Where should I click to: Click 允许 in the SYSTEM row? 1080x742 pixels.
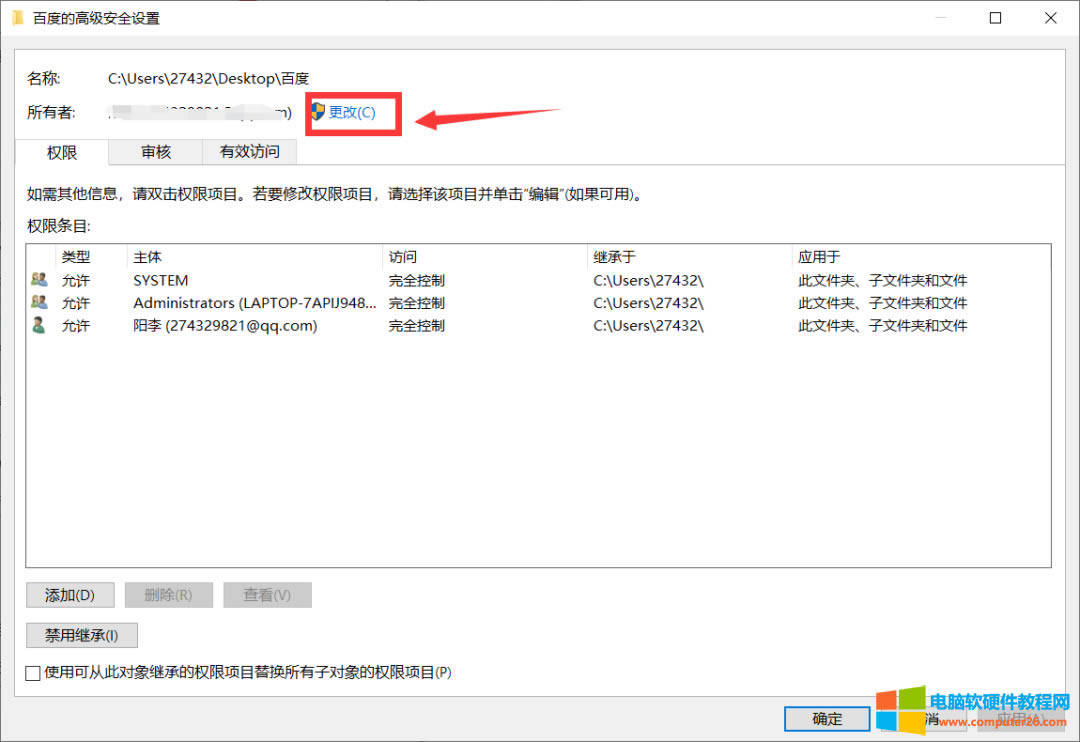pyautogui.click(x=76, y=280)
